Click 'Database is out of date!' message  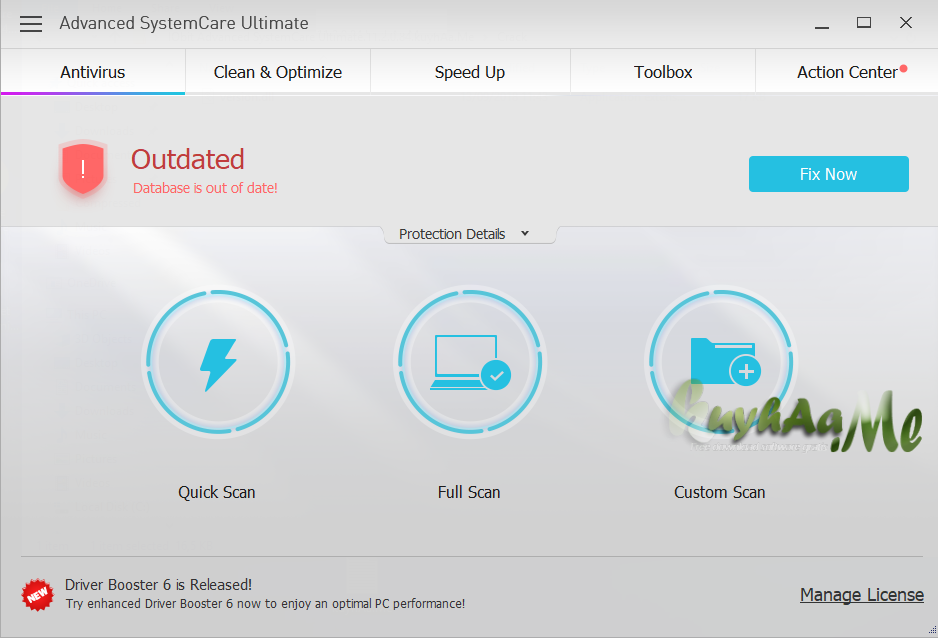tap(205, 188)
